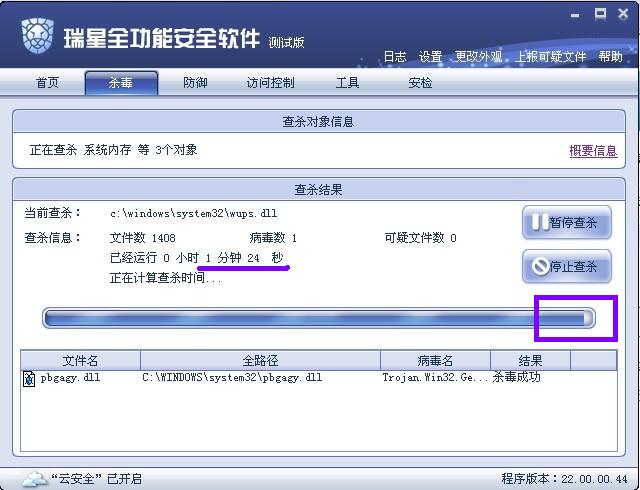
Task: Sort by the 全路径 column header
Action: (260, 360)
